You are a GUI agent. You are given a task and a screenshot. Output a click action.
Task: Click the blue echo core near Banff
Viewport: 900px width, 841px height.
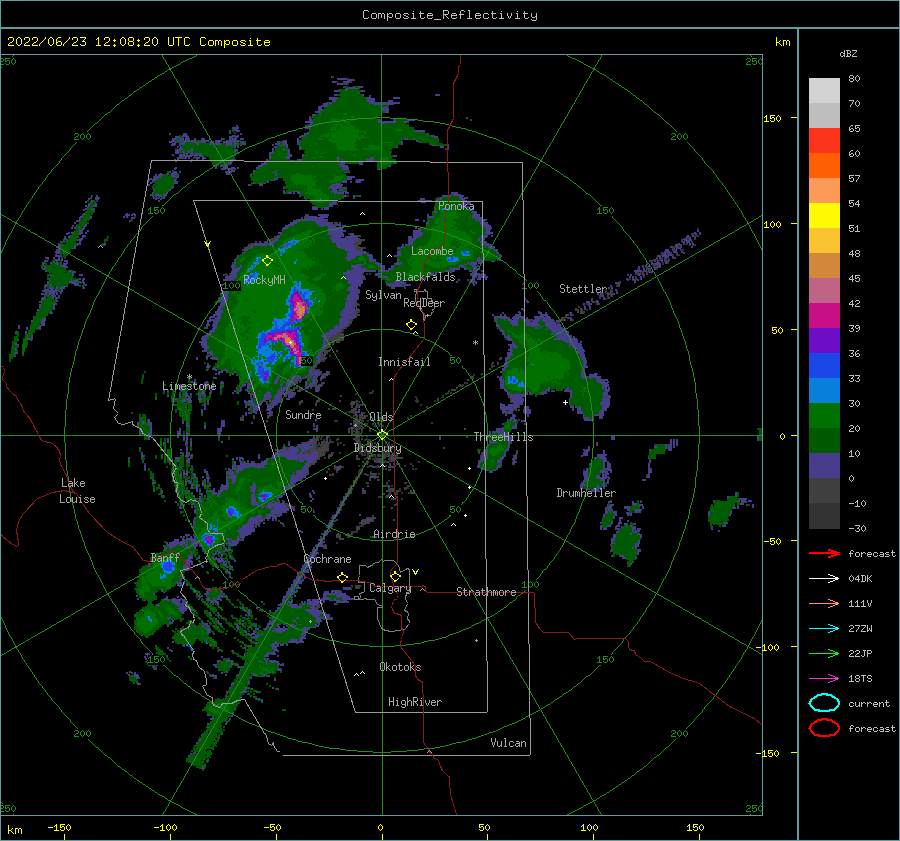tap(168, 567)
